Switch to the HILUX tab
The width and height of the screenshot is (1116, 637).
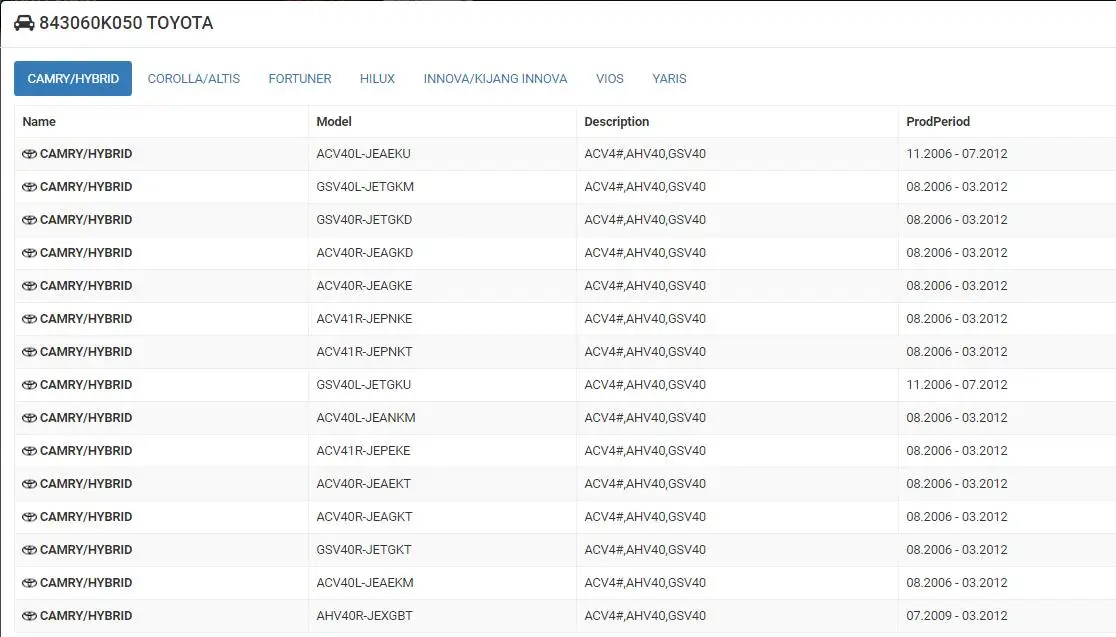(x=377, y=78)
